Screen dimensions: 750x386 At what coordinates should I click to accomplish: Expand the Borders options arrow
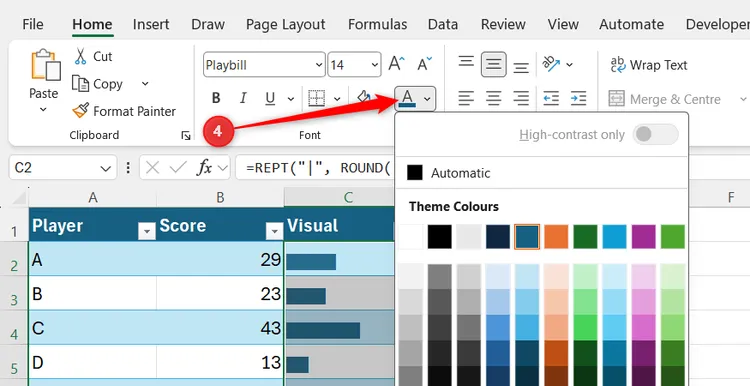337,99
